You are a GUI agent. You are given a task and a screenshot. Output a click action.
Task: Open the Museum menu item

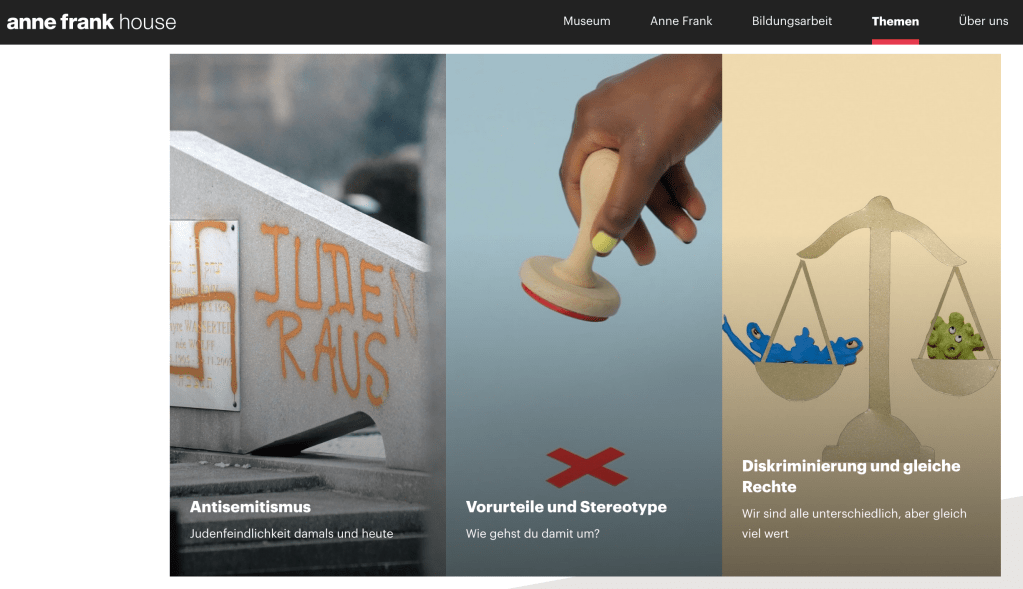[x=587, y=21]
